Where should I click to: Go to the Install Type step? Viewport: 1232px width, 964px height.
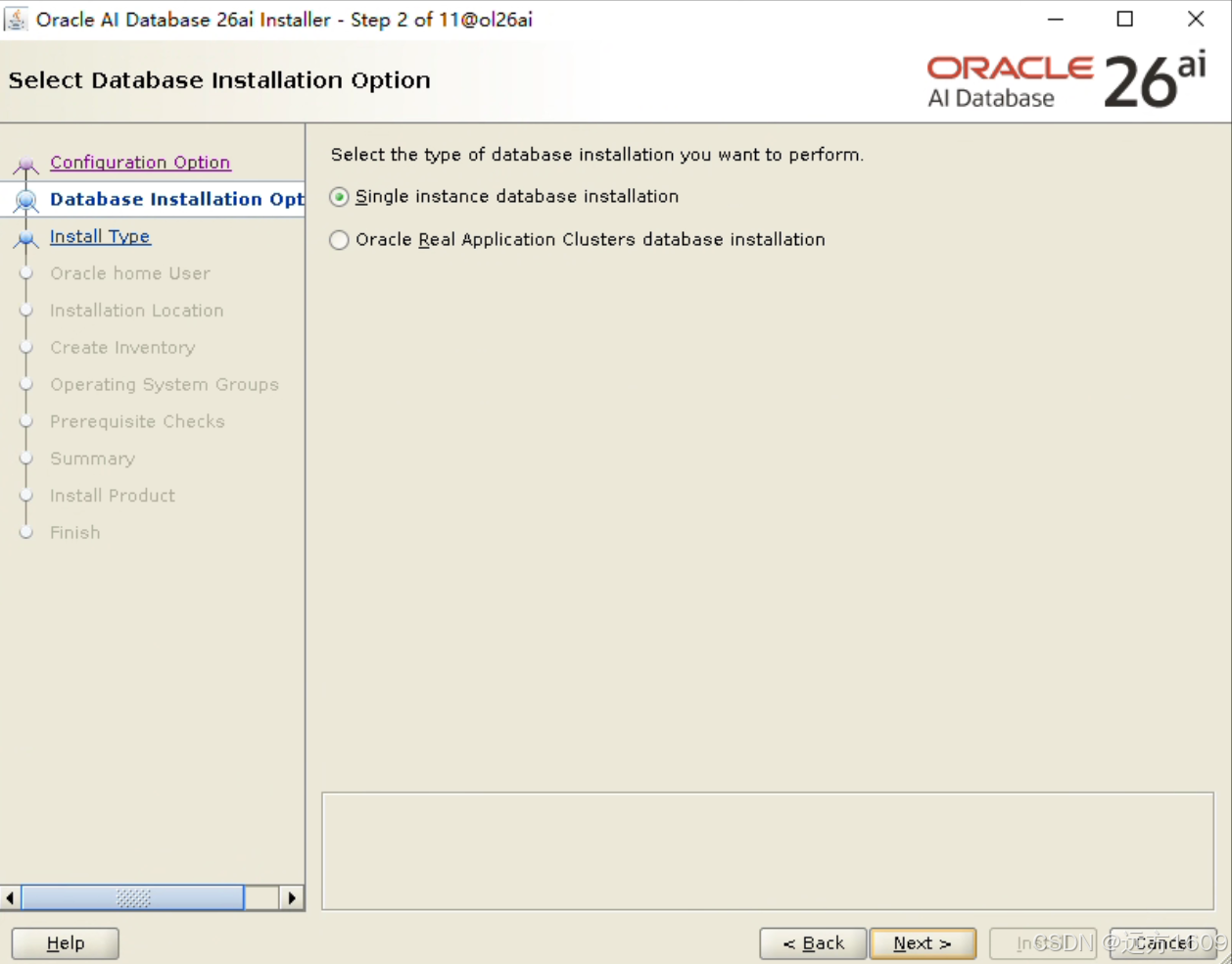tap(100, 237)
